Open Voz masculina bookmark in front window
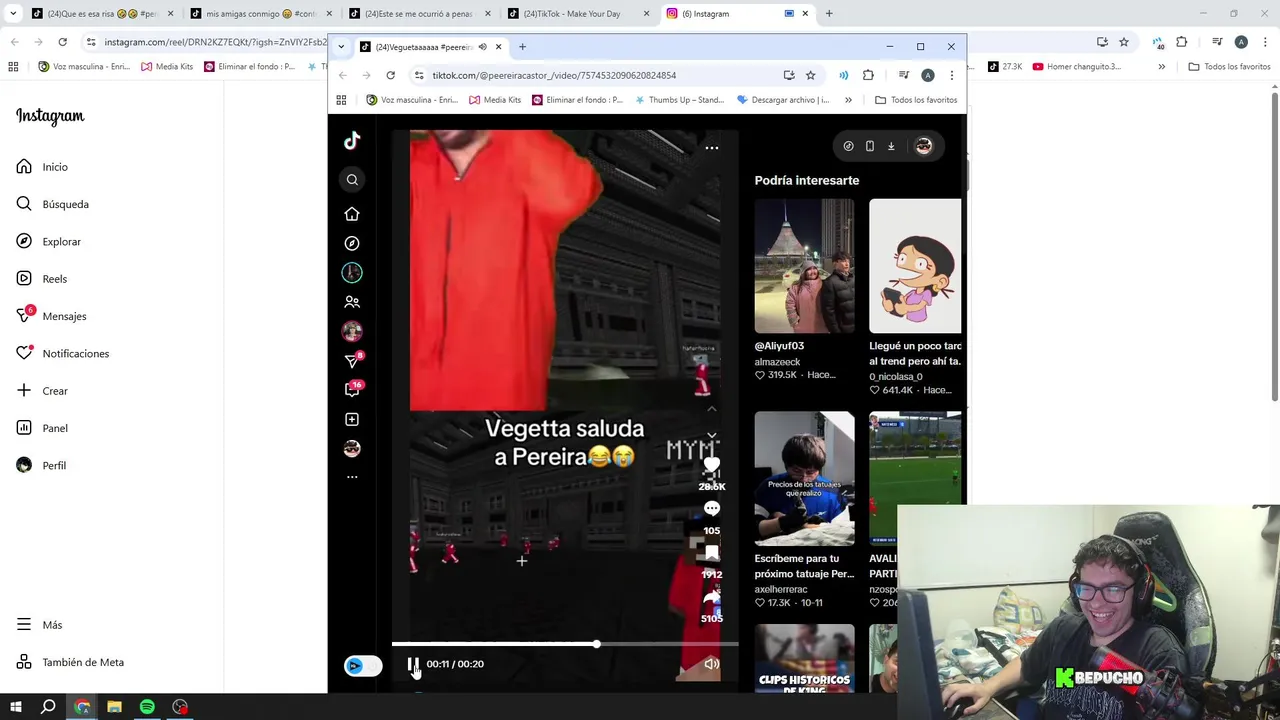Screen dimensions: 1280x720 412,100
